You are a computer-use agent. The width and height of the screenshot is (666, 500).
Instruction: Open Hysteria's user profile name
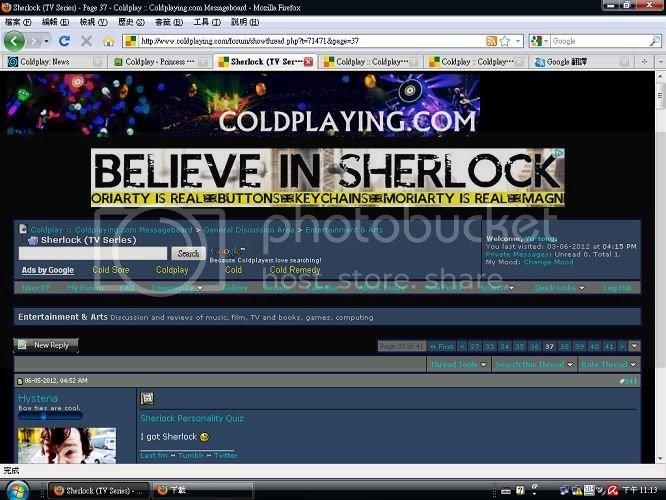coord(38,398)
